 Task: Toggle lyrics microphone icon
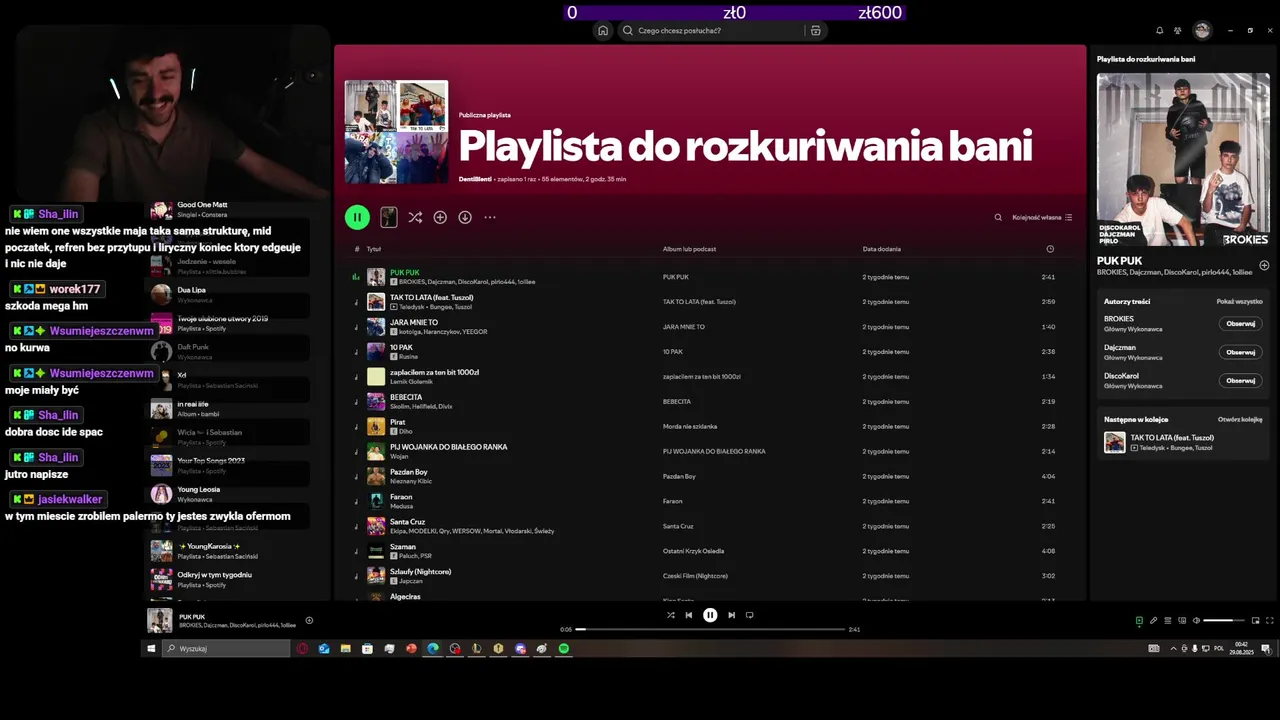click(x=1153, y=621)
